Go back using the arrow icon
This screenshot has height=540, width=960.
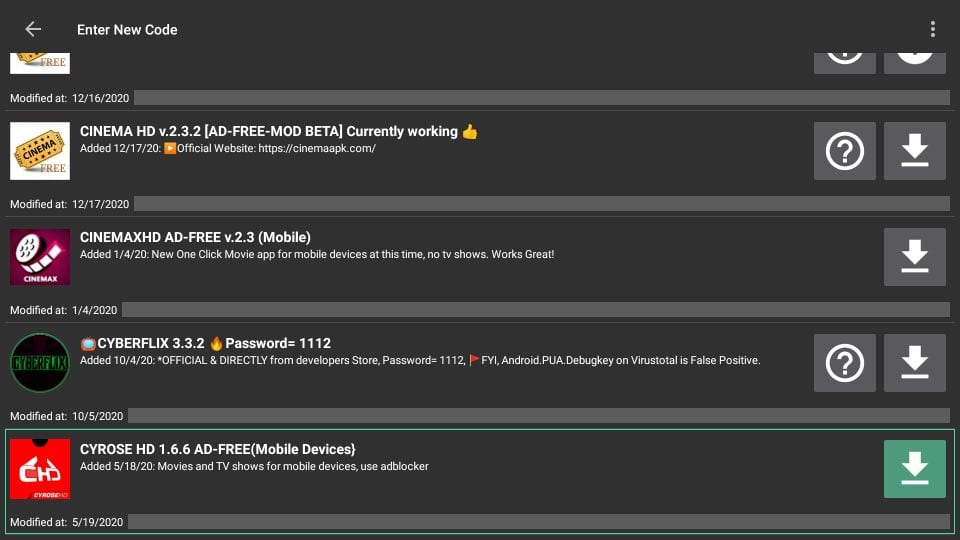[33, 29]
